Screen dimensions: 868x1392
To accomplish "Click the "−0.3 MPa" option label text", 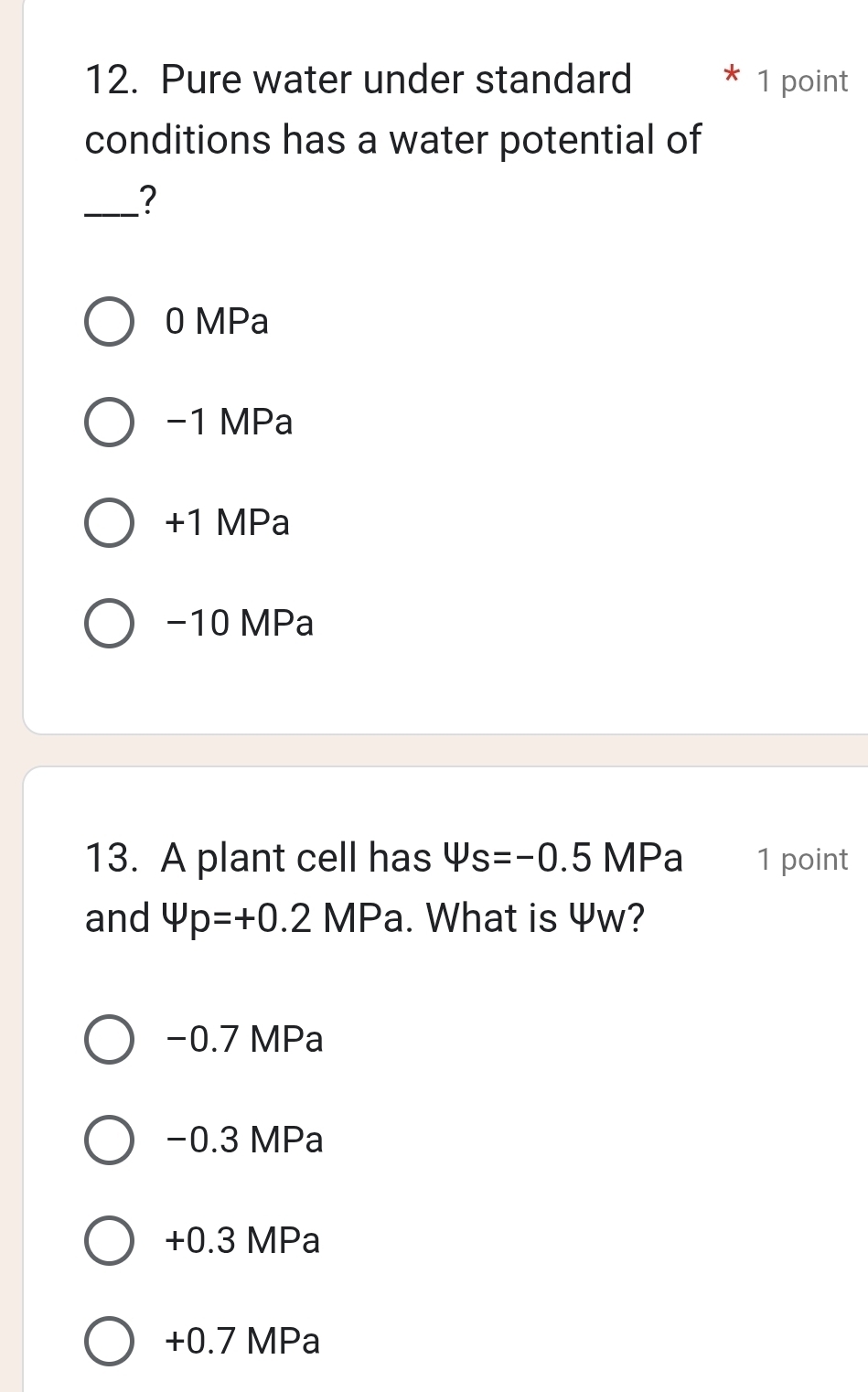I will tap(244, 1140).
